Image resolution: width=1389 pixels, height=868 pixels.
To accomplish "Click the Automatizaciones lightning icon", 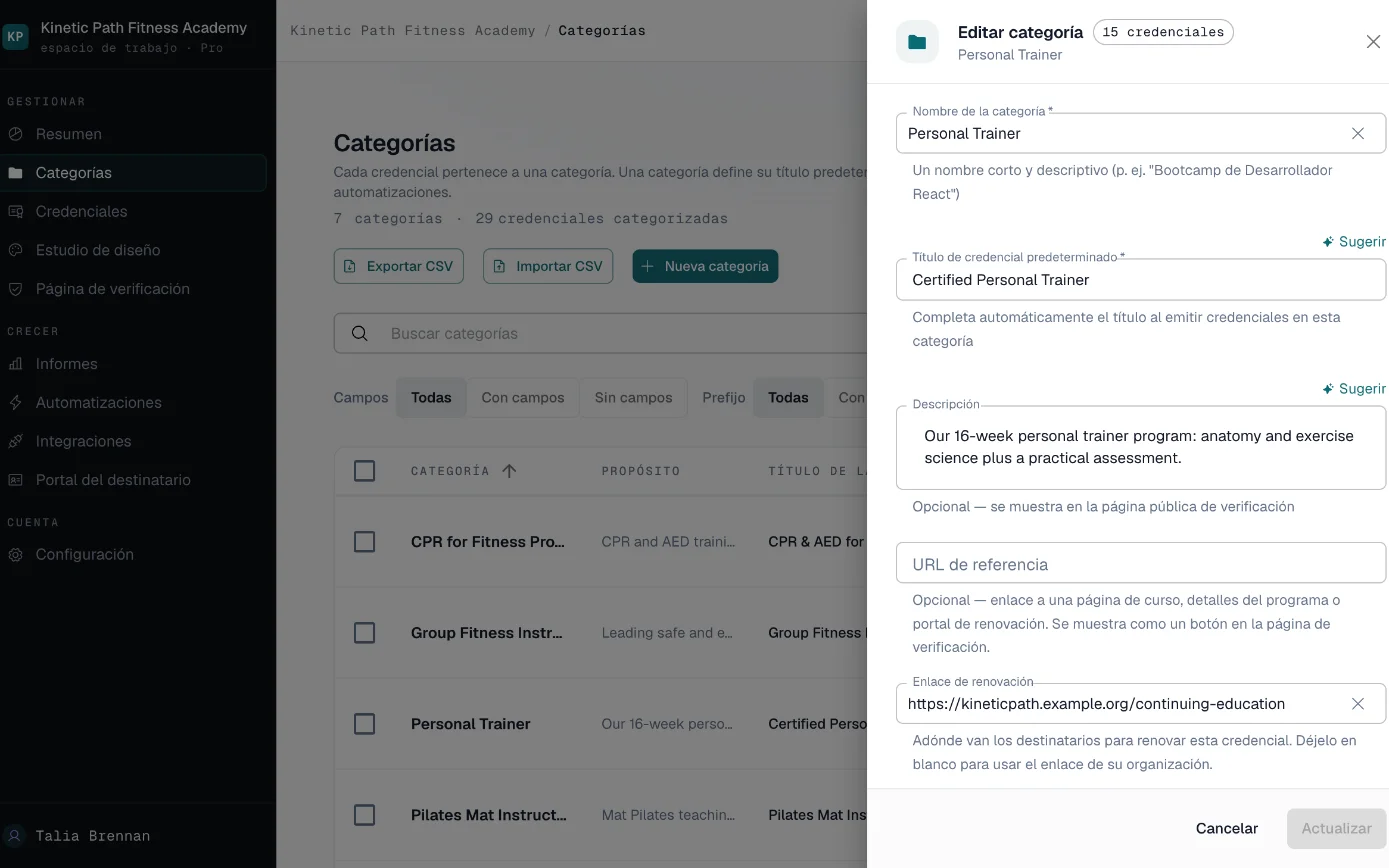I will click(x=15, y=403).
